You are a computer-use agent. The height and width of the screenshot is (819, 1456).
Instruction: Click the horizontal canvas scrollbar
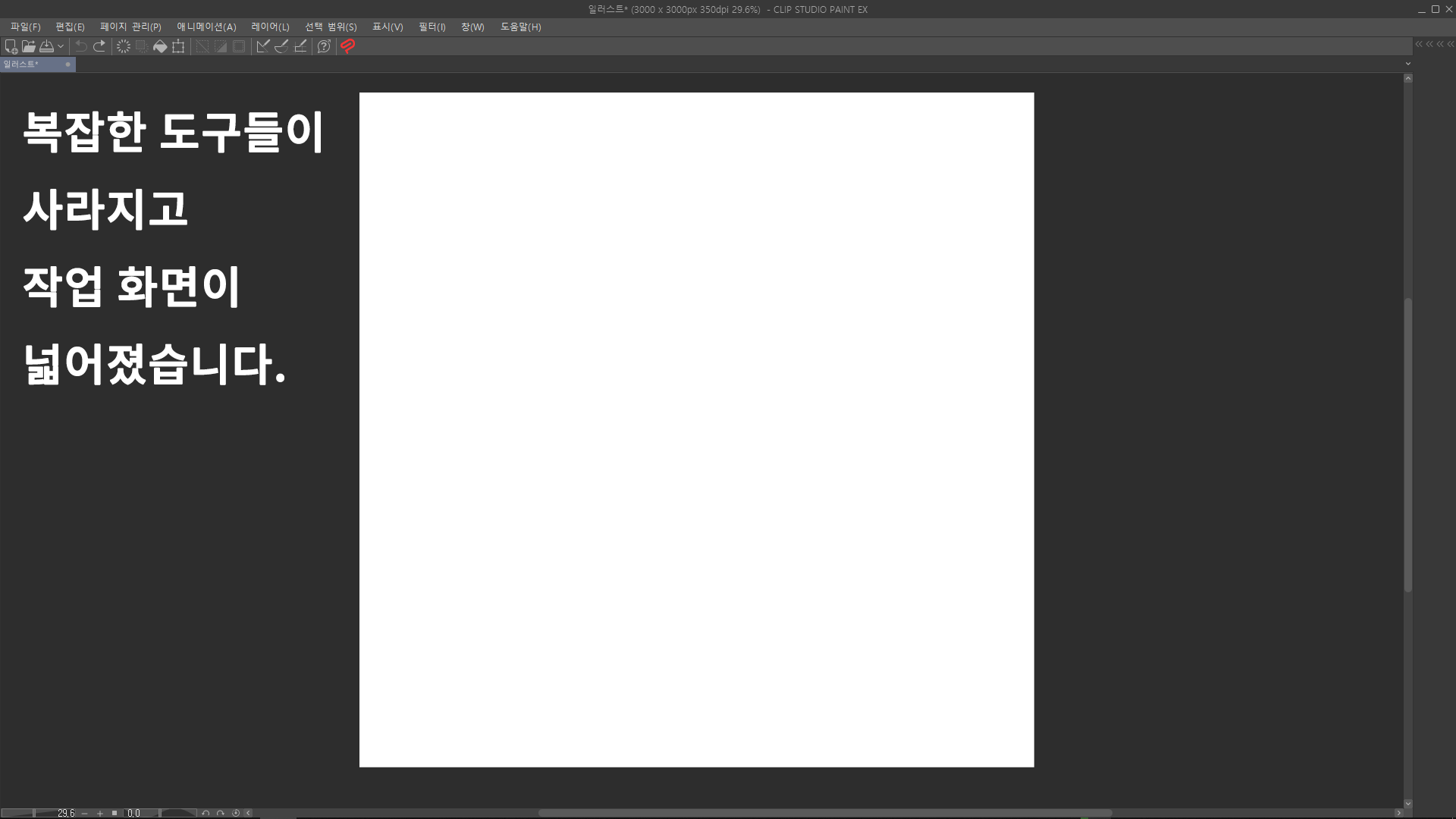coord(825,813)
